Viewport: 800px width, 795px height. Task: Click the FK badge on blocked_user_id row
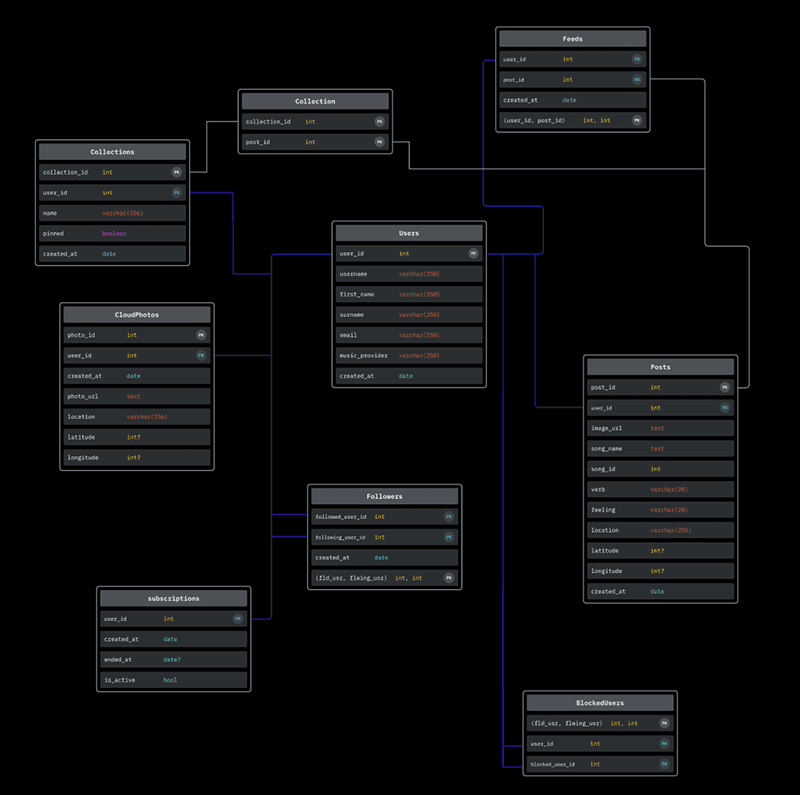(664, 764)
